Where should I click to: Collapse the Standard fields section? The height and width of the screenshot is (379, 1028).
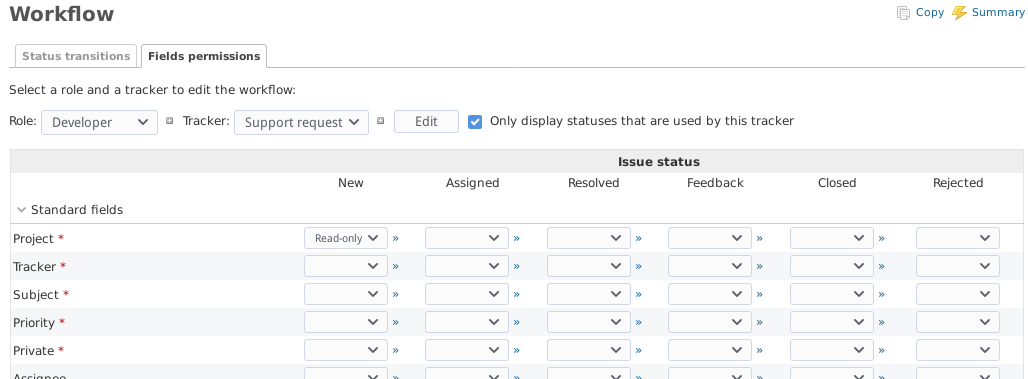click(22, 210)
